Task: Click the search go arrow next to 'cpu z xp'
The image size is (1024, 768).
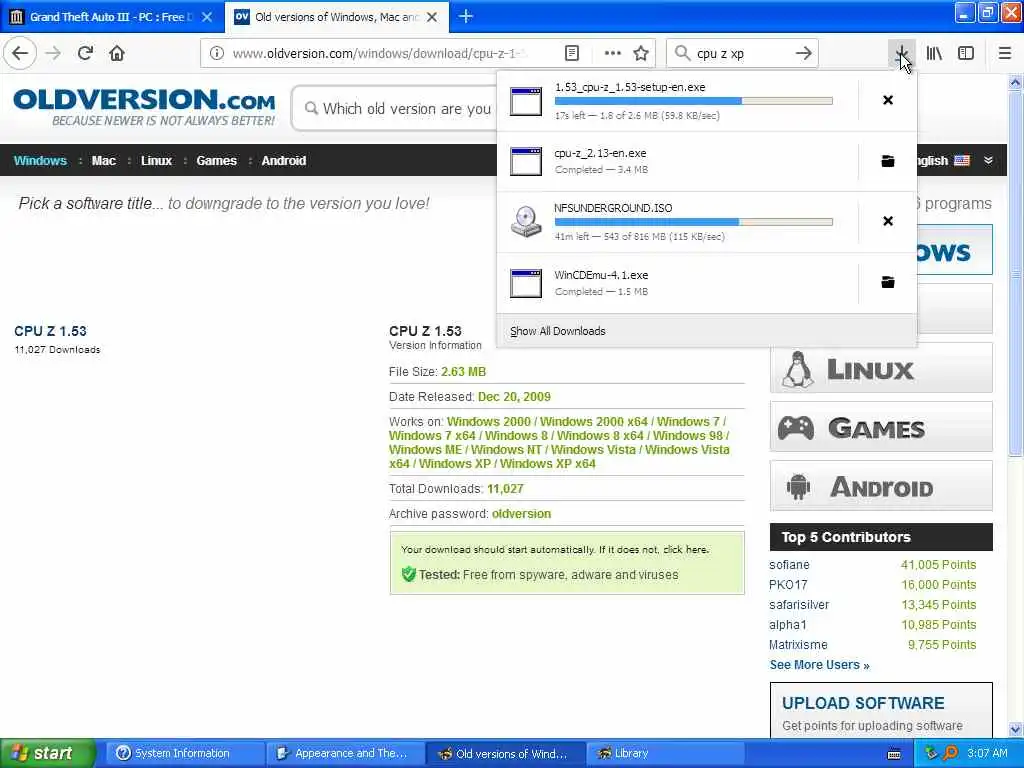Action: (804, 53)
